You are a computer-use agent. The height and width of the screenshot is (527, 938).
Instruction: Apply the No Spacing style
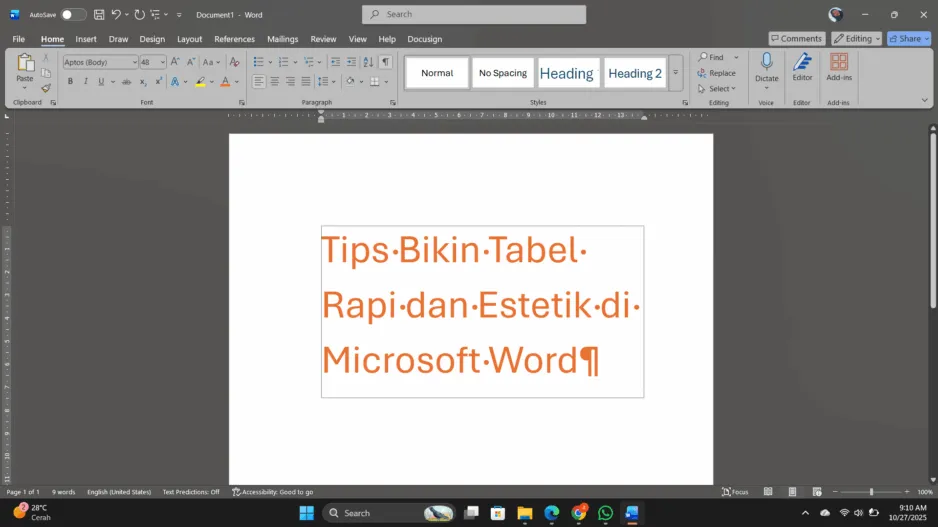502,73
